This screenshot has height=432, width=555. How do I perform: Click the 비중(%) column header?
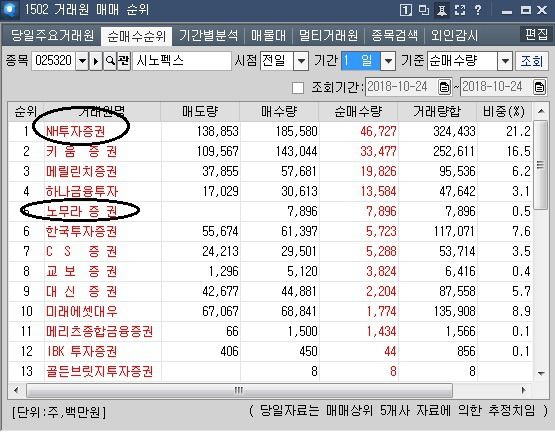[x=504, y=112]
